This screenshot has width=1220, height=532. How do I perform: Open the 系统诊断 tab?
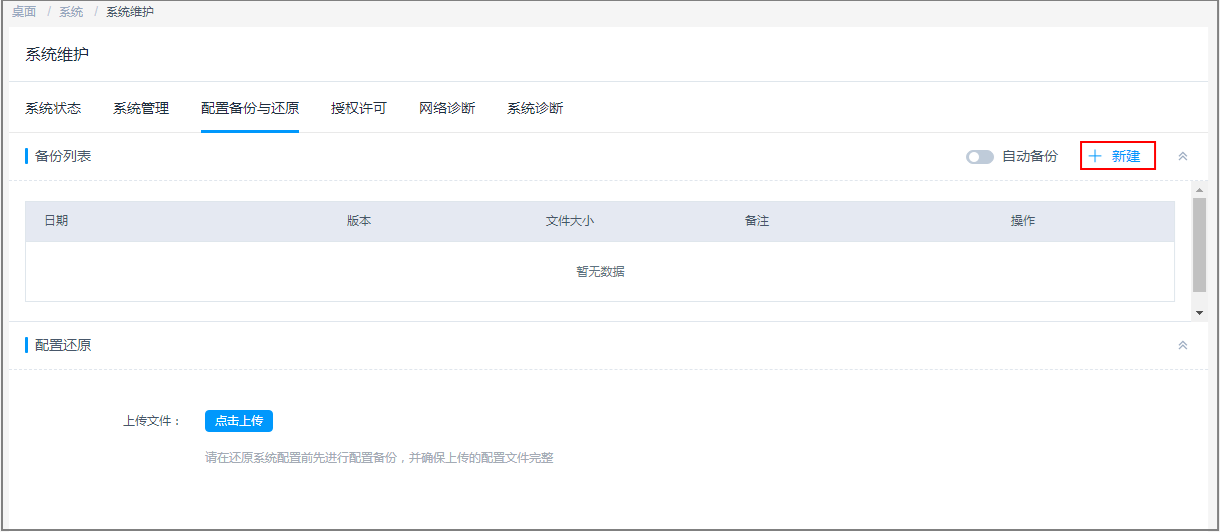[x=535, y=108]
